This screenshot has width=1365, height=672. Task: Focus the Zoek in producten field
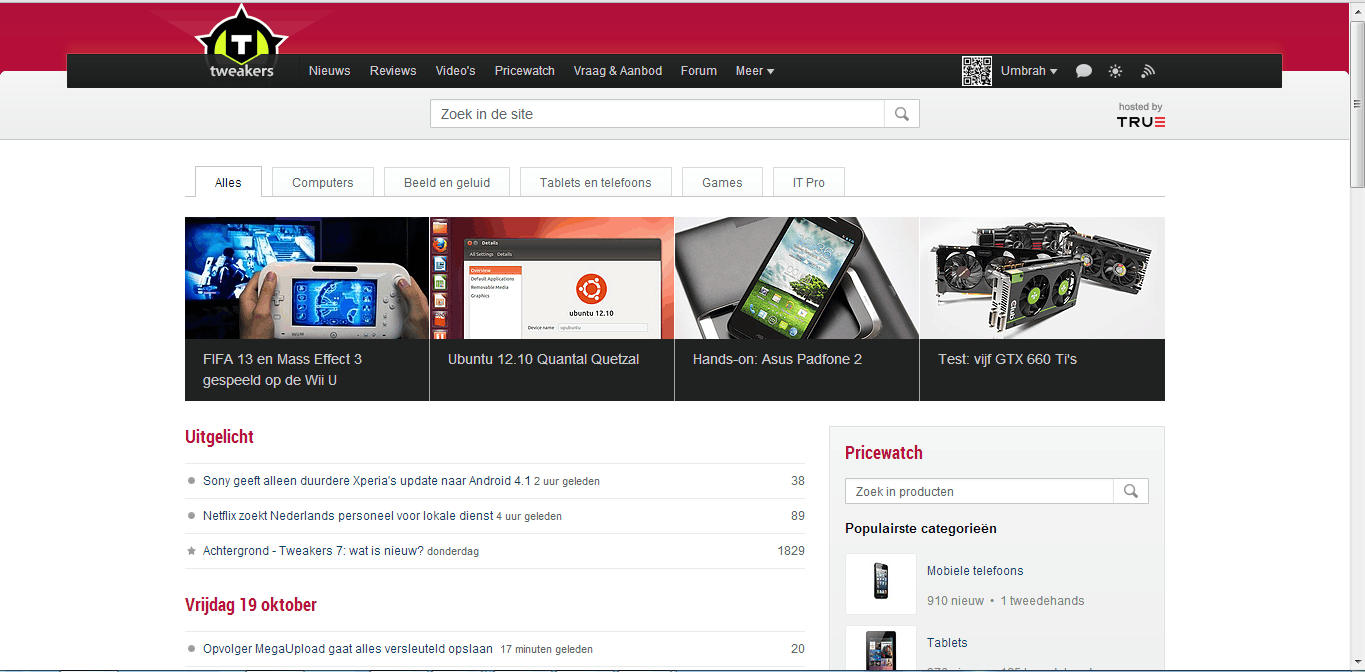pos(979,491)
